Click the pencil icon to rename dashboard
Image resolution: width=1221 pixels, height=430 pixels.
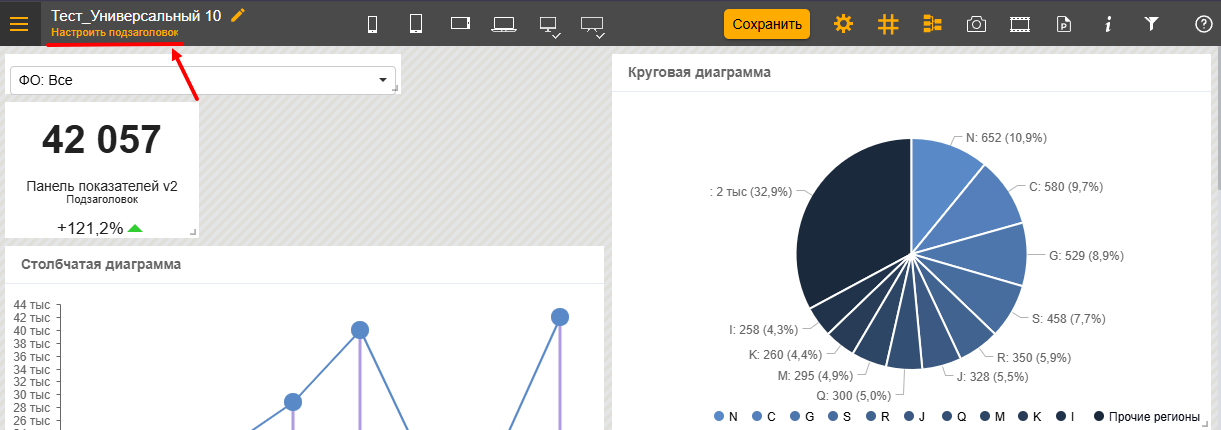pyautogui.click(x=237, y=15)
